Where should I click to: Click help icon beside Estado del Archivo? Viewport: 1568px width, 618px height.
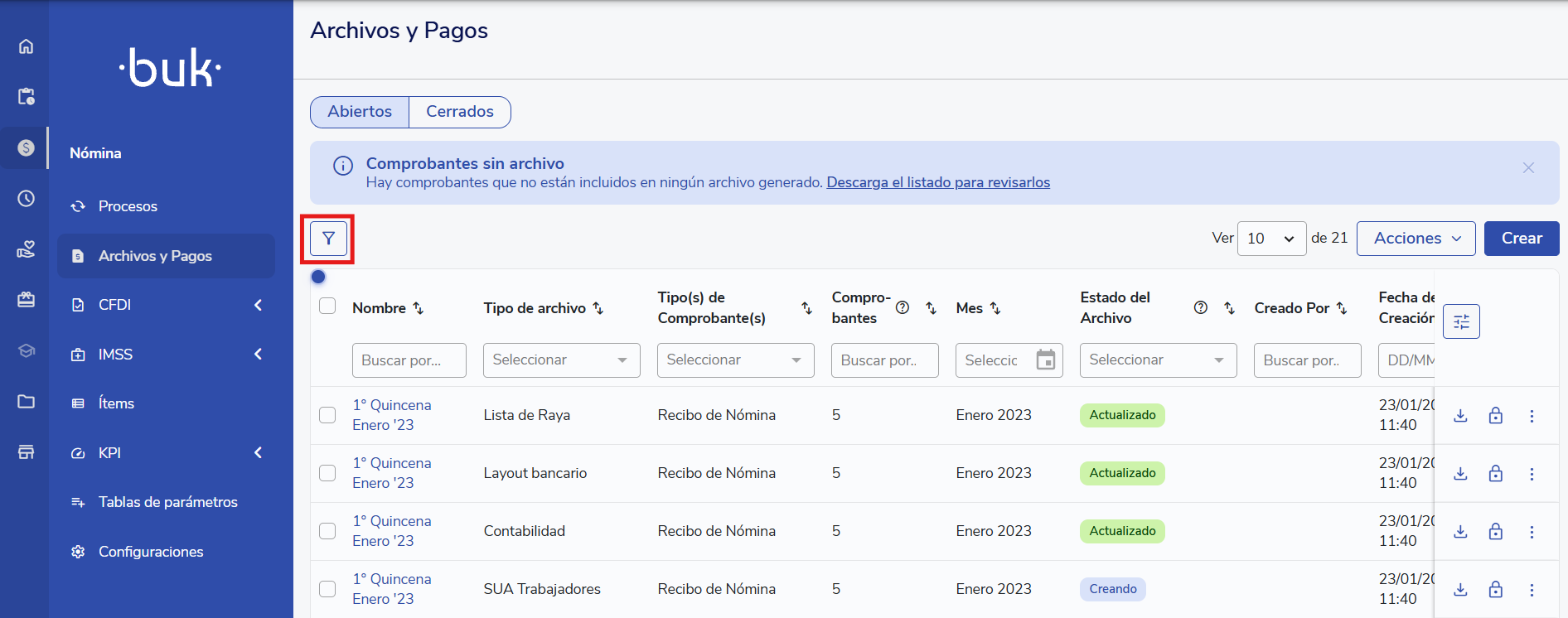(1200, 308)
